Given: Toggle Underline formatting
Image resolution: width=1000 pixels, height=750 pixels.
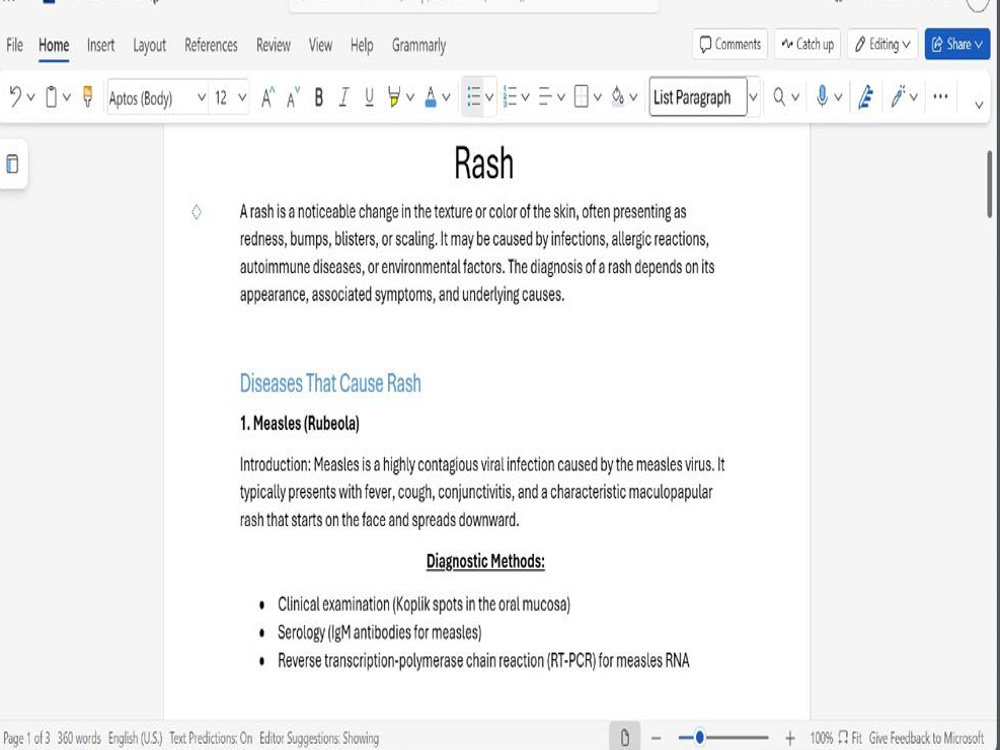Looking at the screenshot, I should (x=369, y=98).
